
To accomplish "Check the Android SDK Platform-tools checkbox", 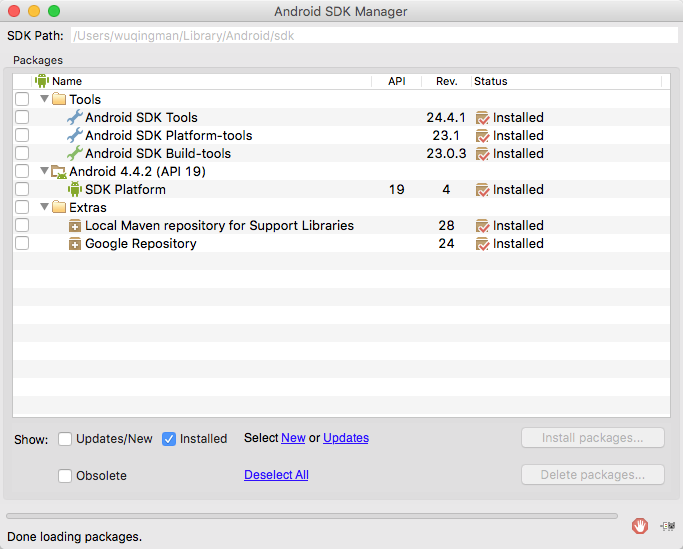I will tap(22, 135).
